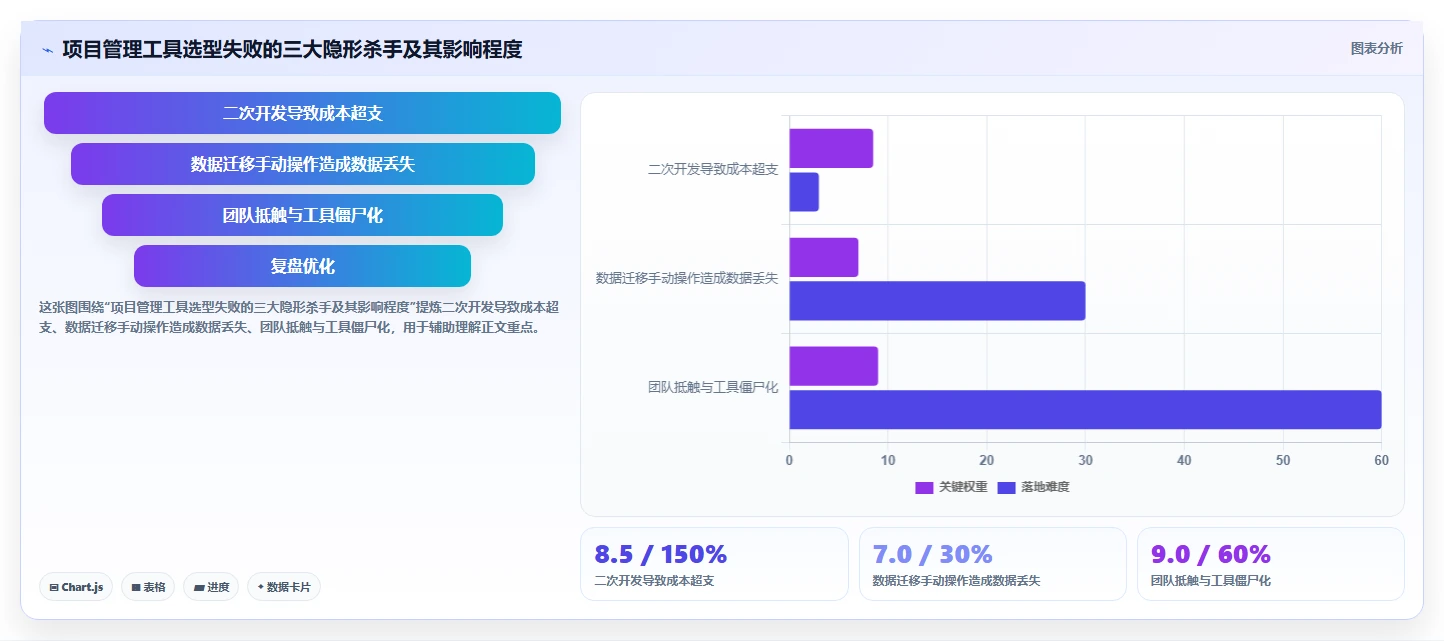Click the purple 关键权重 legend swatch
Screen dimensions: 1444x641
(924, 488)
